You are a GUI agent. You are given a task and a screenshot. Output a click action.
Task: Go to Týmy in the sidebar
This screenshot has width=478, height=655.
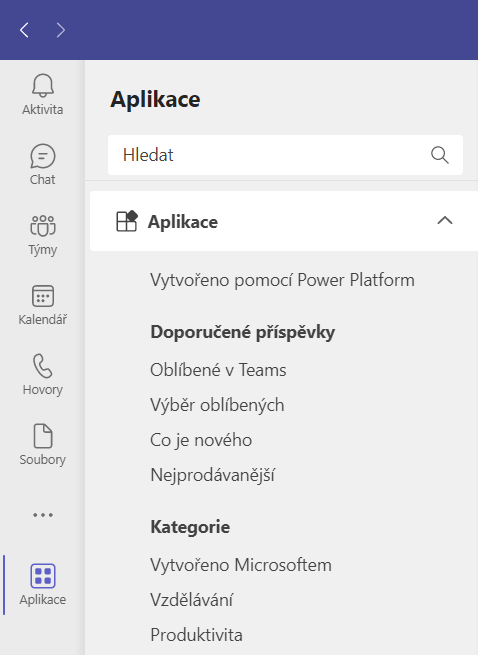(43, 235)
